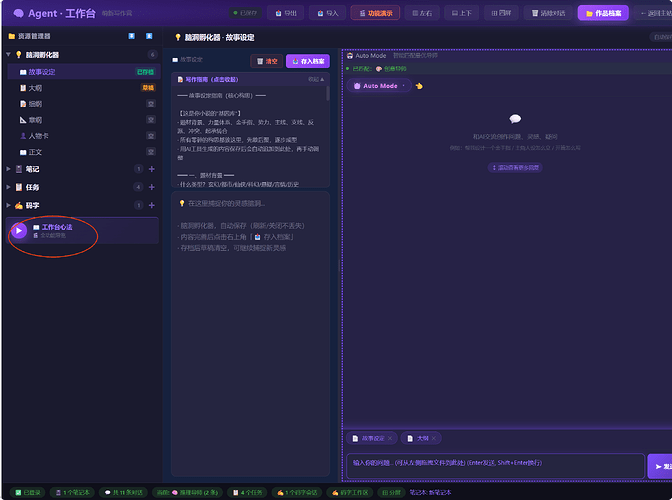Switch to the four-pane layout
The image size is (672, 500).
(x=501, y=13)
